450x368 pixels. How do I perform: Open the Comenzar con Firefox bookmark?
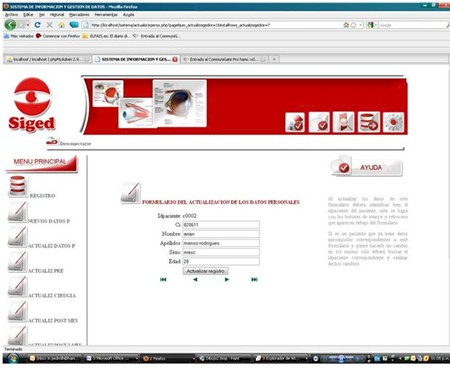(x=58, y=36)
